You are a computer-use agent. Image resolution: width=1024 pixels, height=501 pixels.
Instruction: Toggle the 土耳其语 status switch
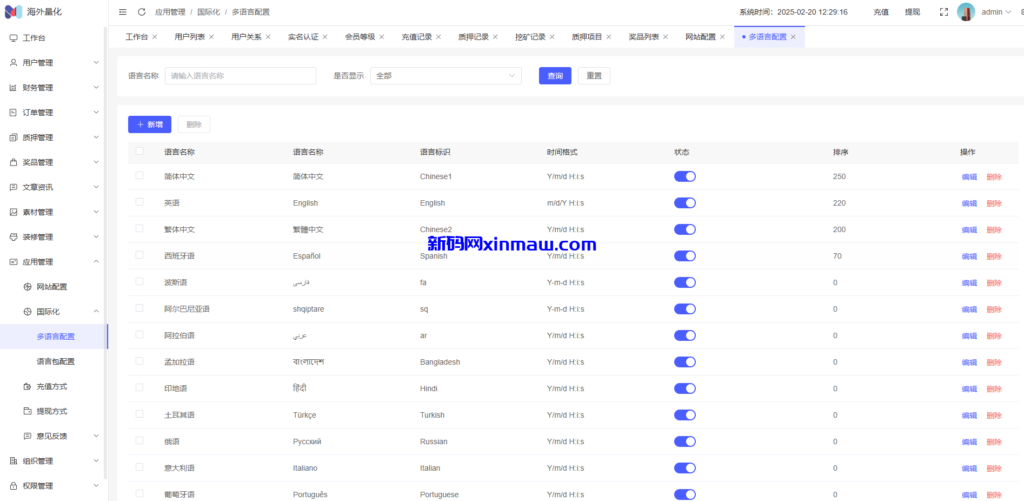click(x=684, y=415)
